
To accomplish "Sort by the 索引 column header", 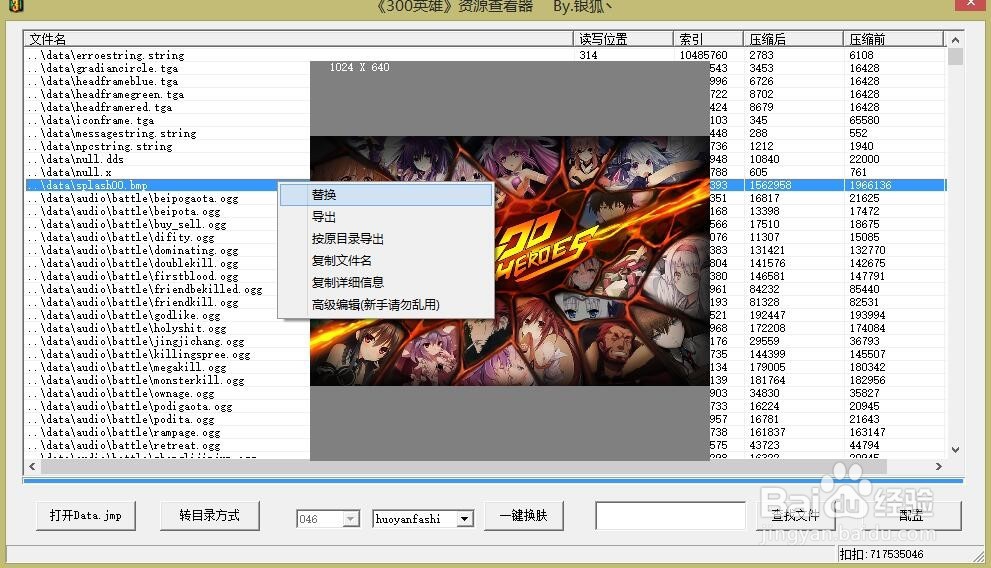I will (x=708, y=39).
